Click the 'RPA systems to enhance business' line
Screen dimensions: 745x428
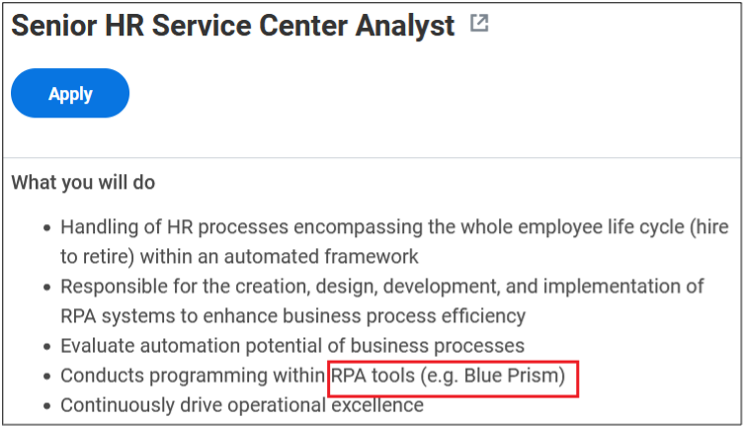tap(293, 316)
